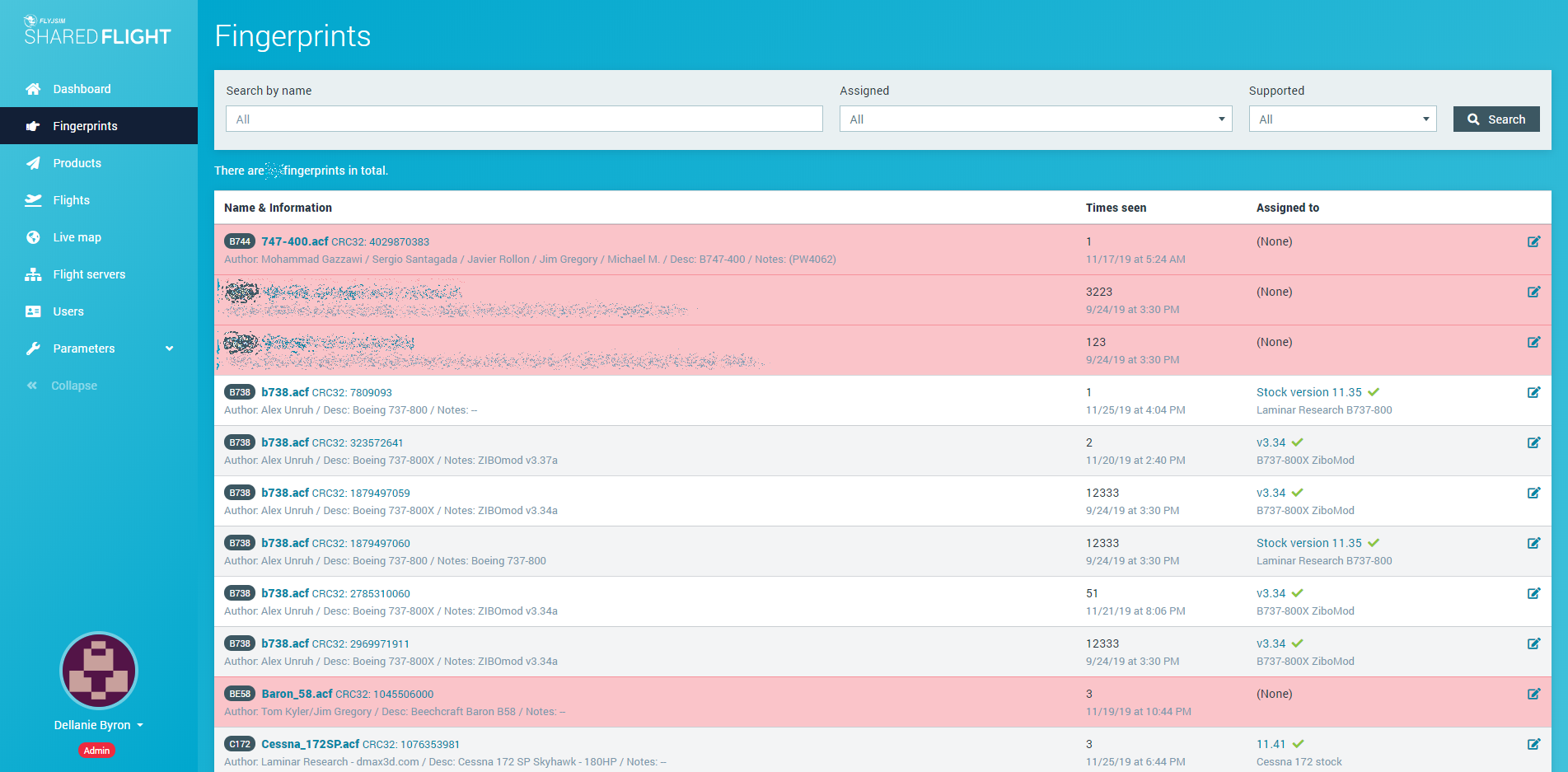Click the Live map globe icon
Viewport: 1568px width, 772px height.
click(x=33, y=237)
